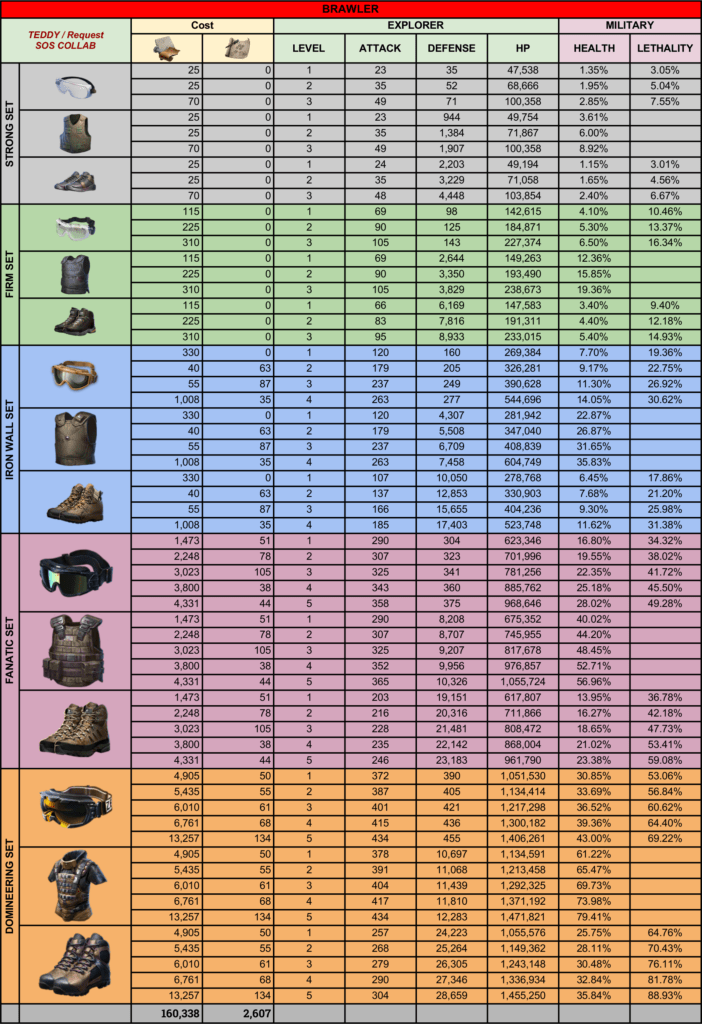
Task: Click the TEDDY / Request SOS COLLAB text
Action: pos(66,41)
